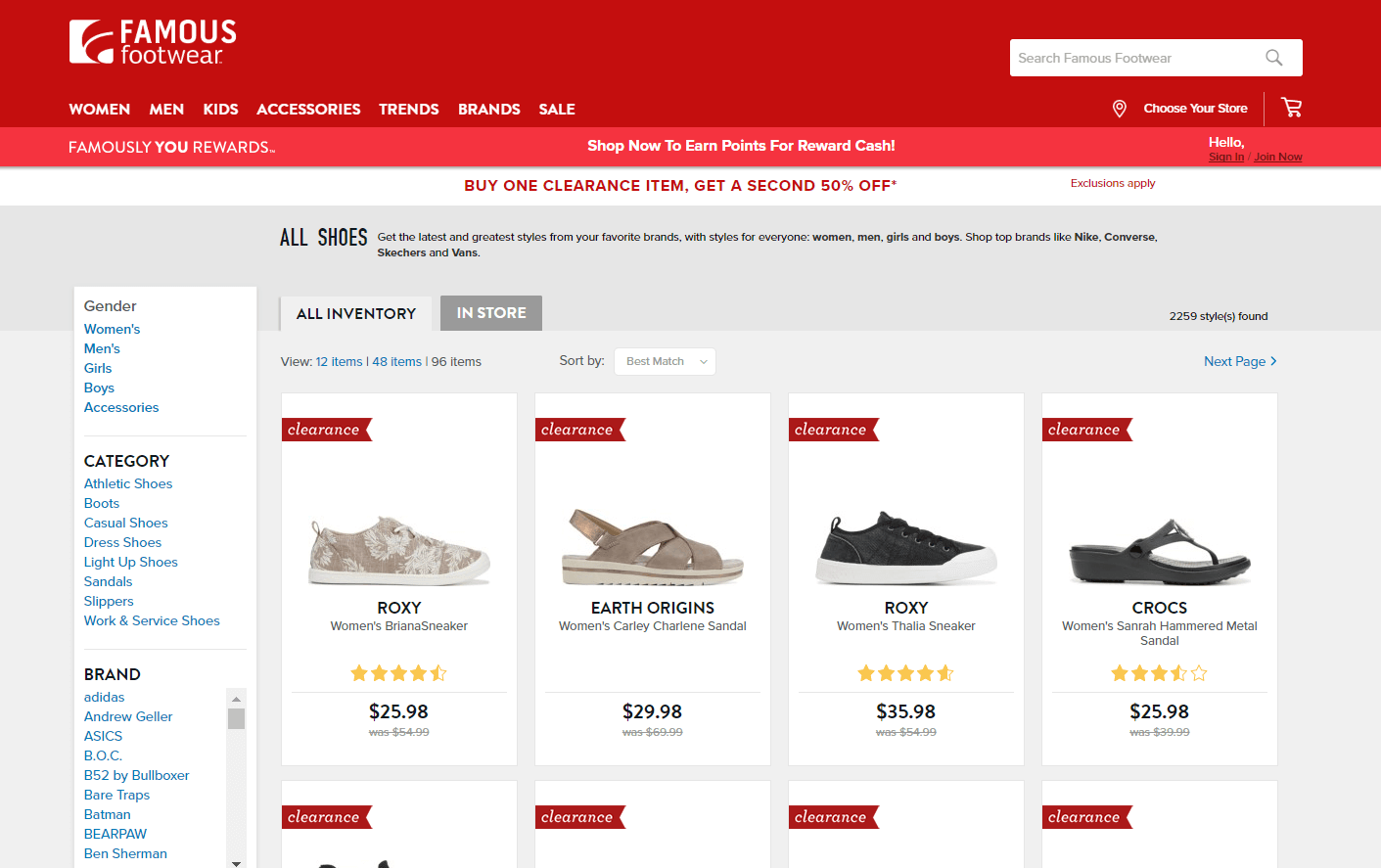Open the BRANDS menu
Image resolution: width=1381 pixels, height=868 pixels.
click(x=489, y=110)
